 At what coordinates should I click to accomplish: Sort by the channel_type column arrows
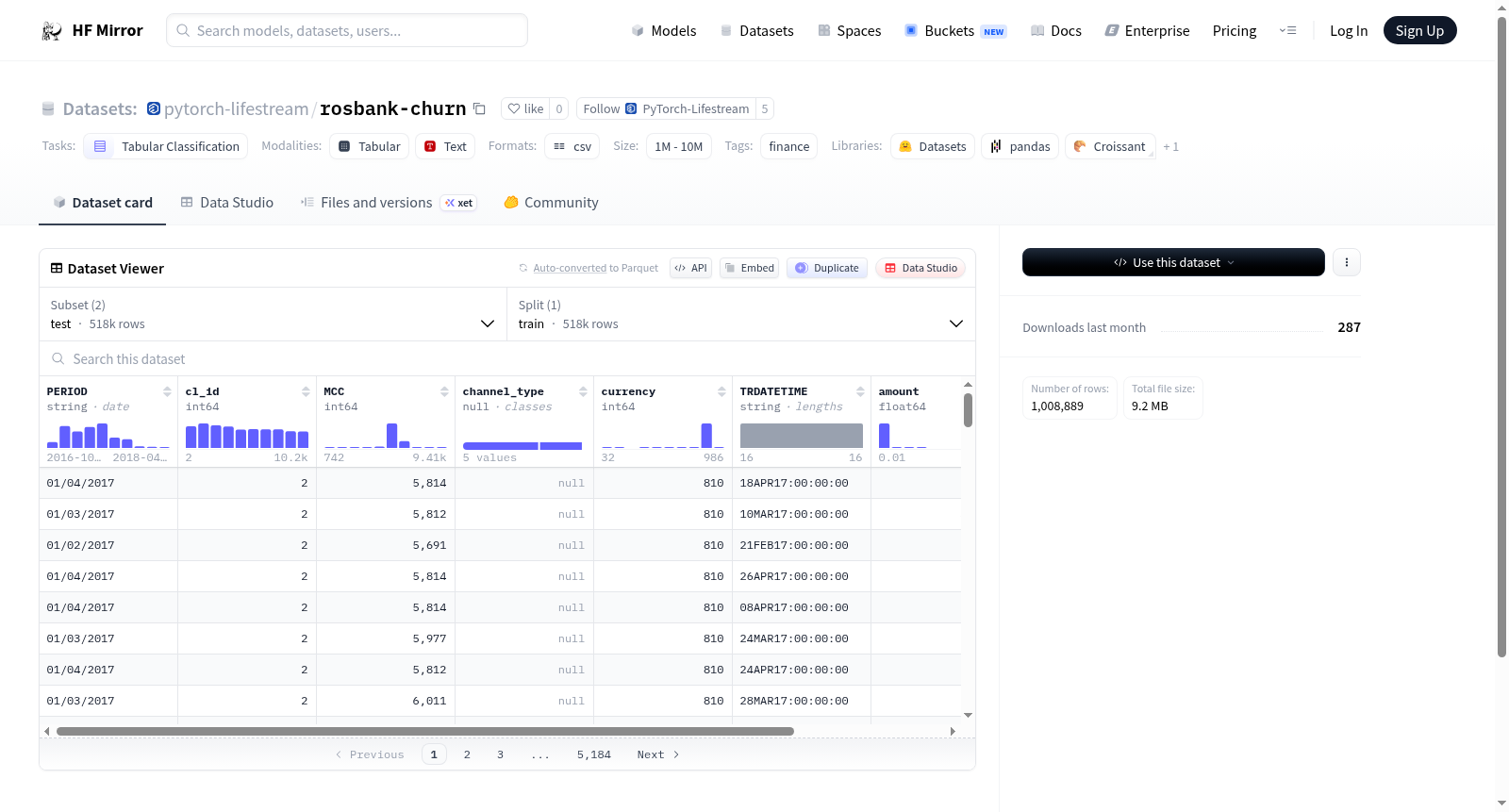click(x=583, y=391)
